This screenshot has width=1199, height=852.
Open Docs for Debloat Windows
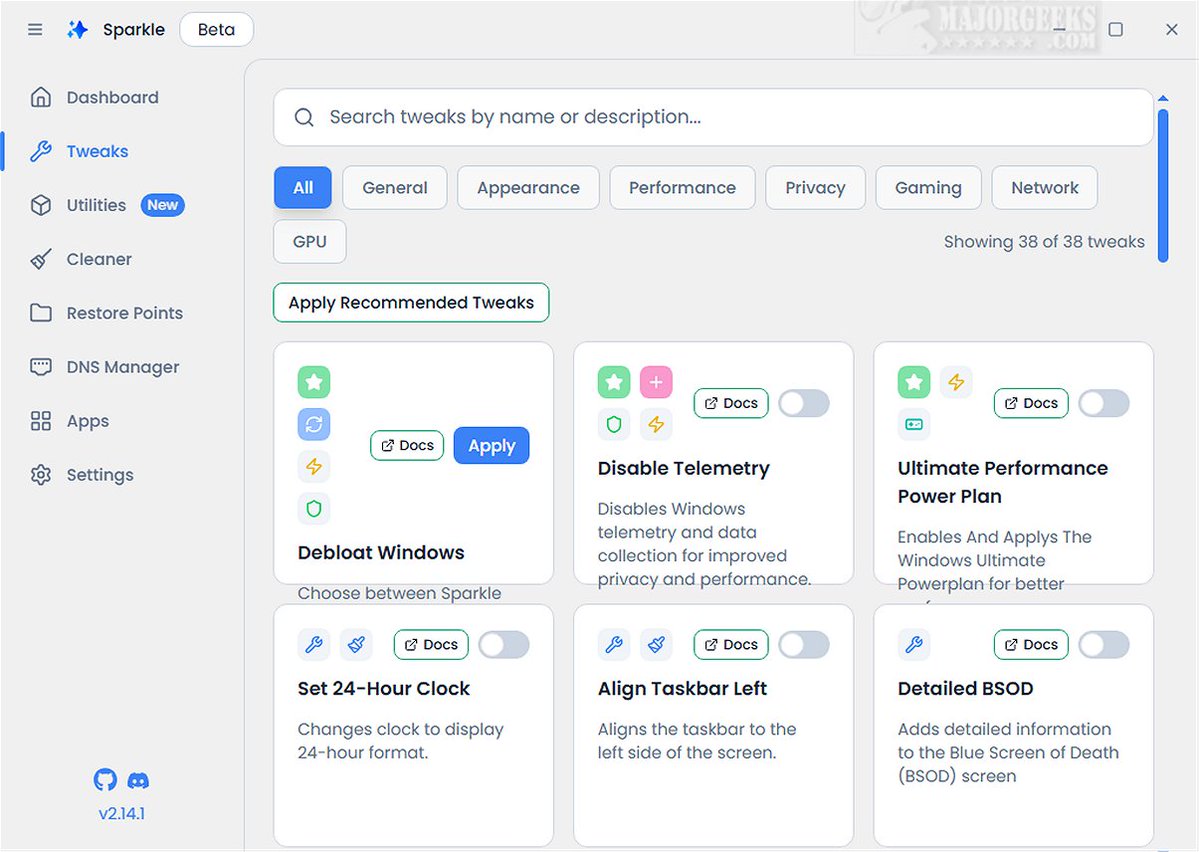[408, 445]
